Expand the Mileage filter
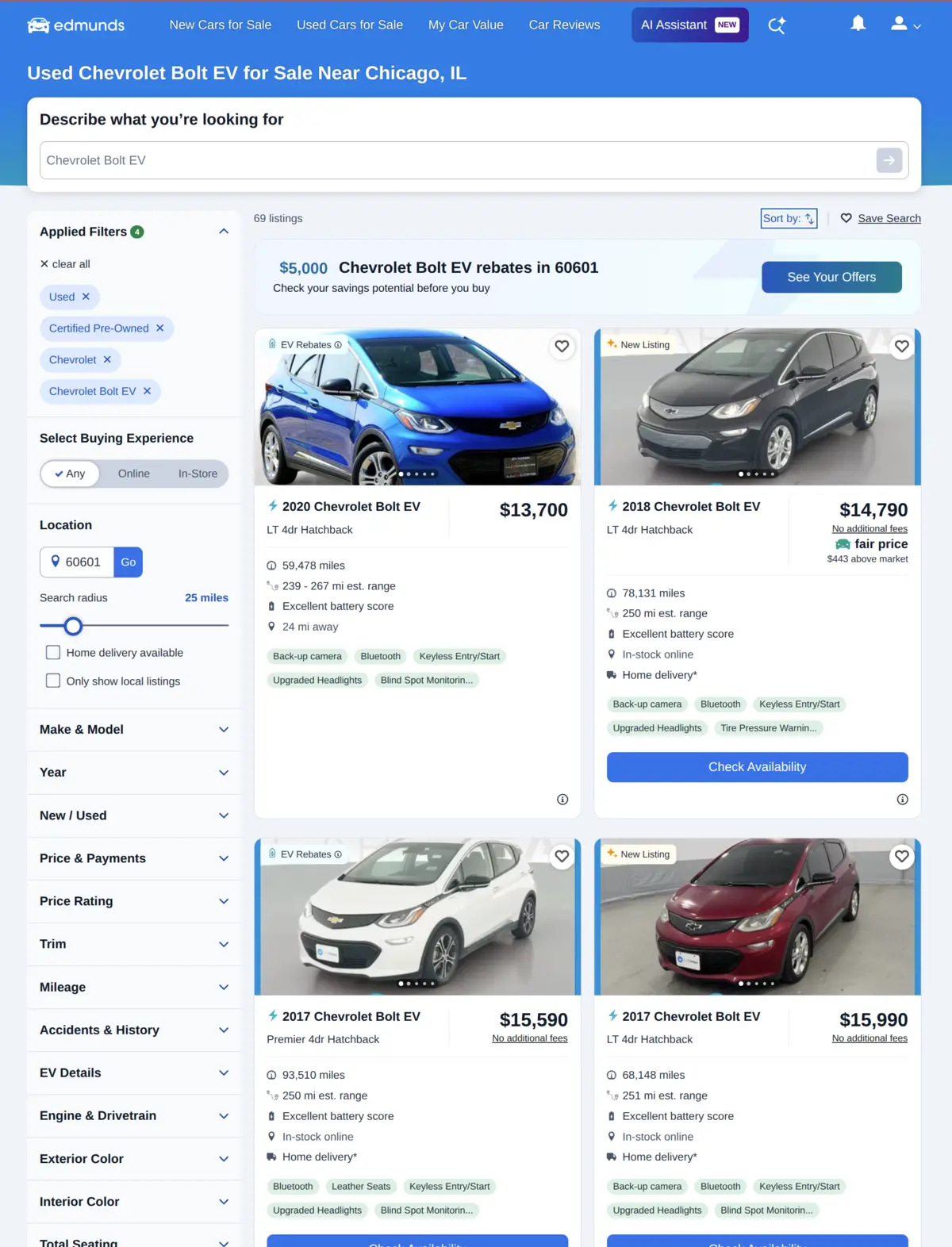 pos(134,988)
